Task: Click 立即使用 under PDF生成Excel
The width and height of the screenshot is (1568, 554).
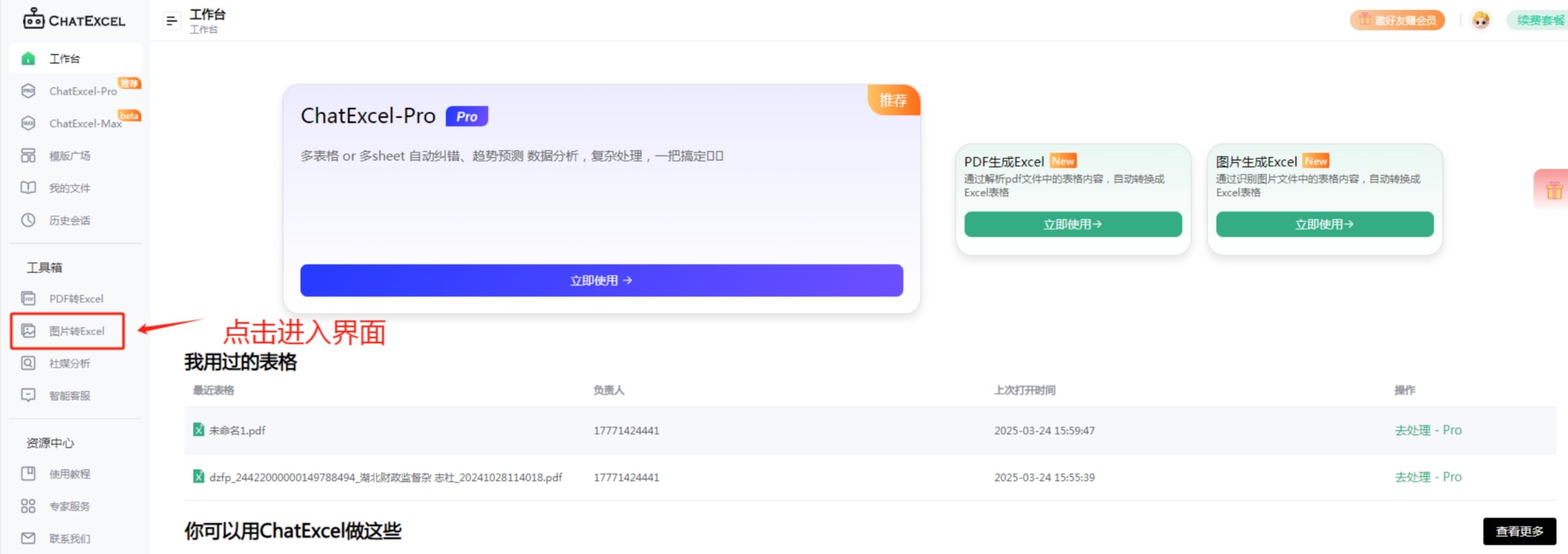Action: coord(1072,225)
